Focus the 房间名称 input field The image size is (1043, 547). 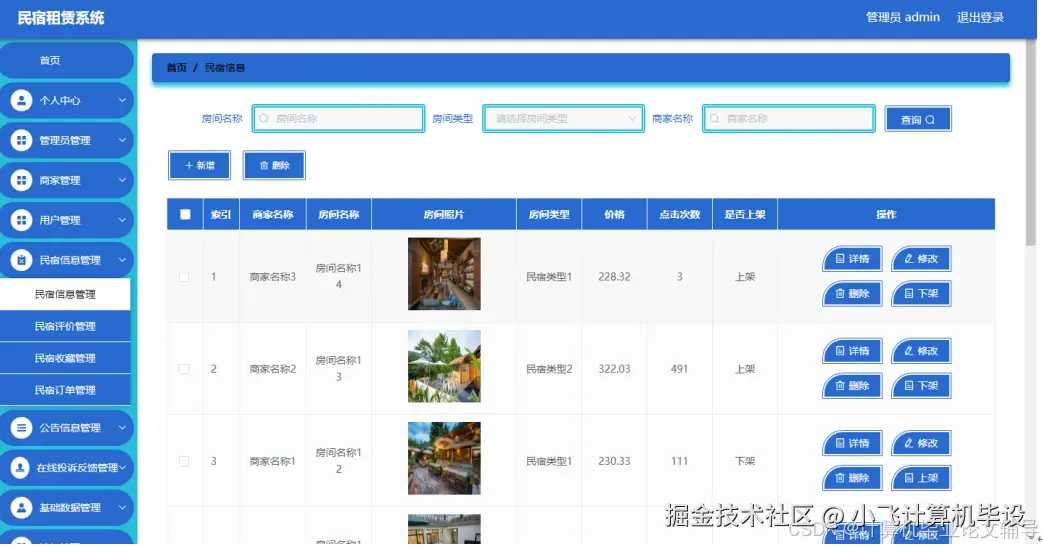[339, 118]
